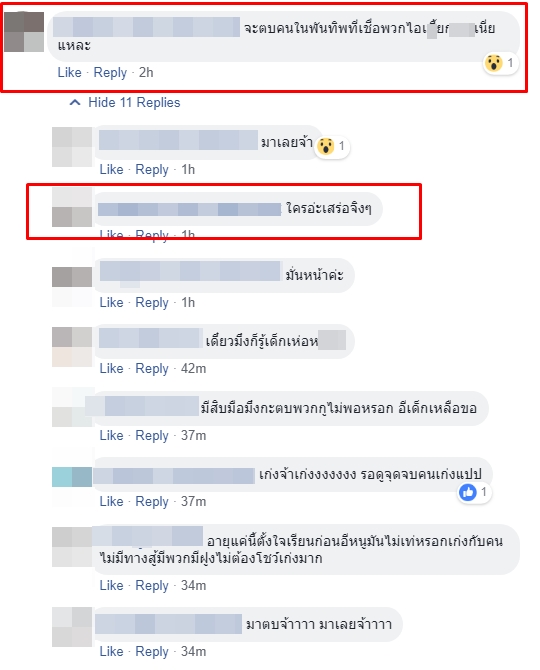The height and width of the screenshot is (670, 540).
Task: Like the 42m comment
Action: (111, 368)
